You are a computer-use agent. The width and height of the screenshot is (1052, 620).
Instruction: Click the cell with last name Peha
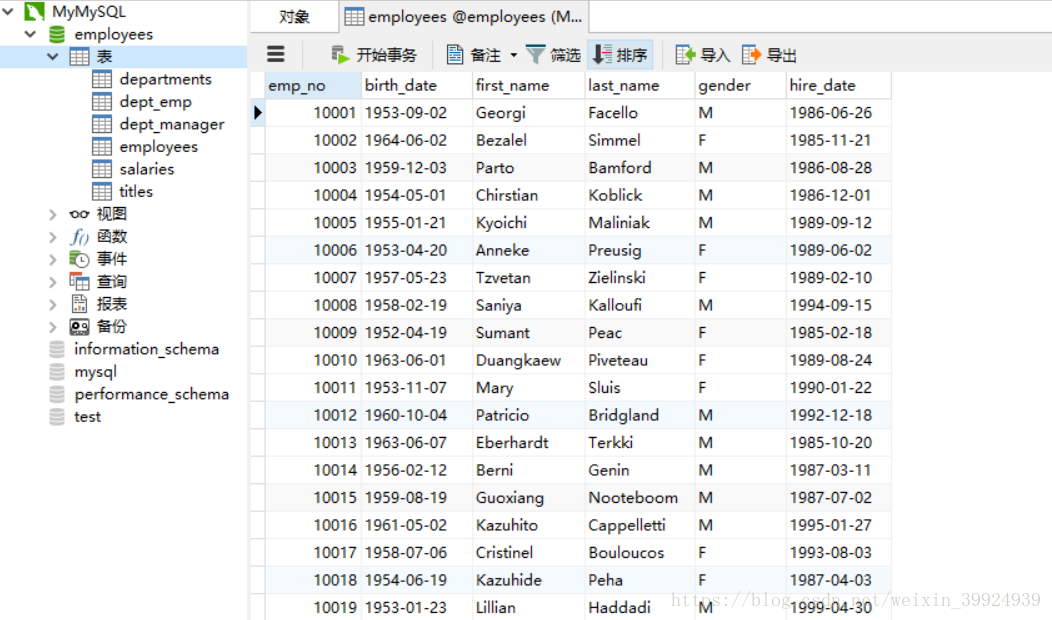click(x=640, y=580)
